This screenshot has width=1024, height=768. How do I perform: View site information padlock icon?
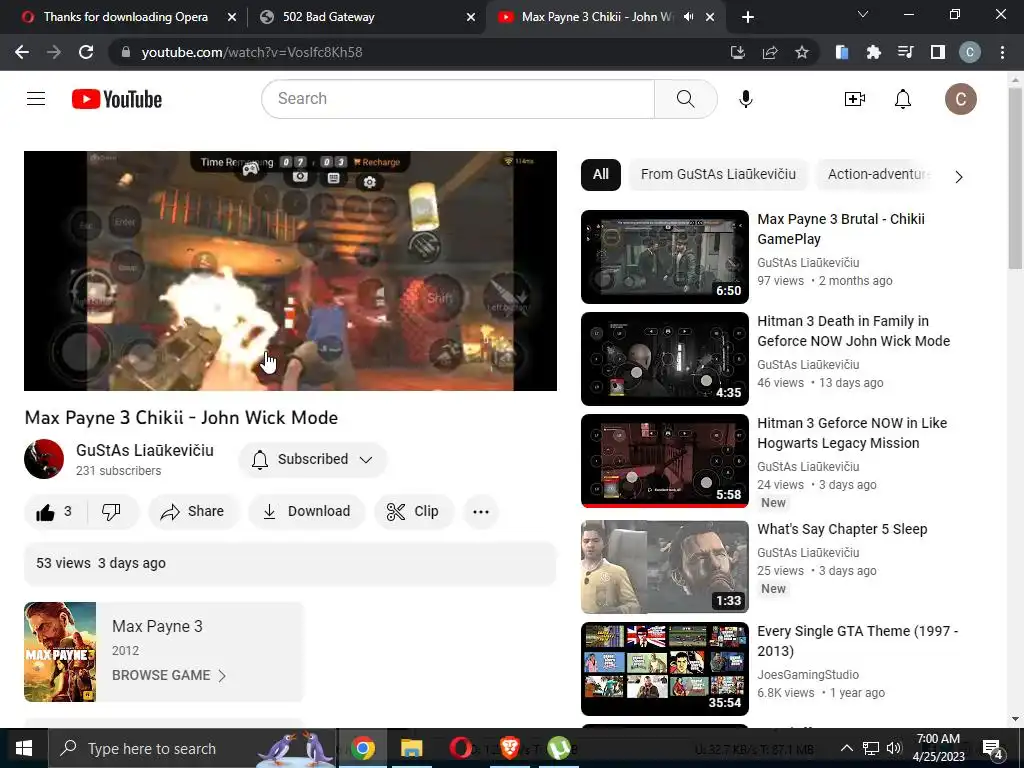(126, 52)
